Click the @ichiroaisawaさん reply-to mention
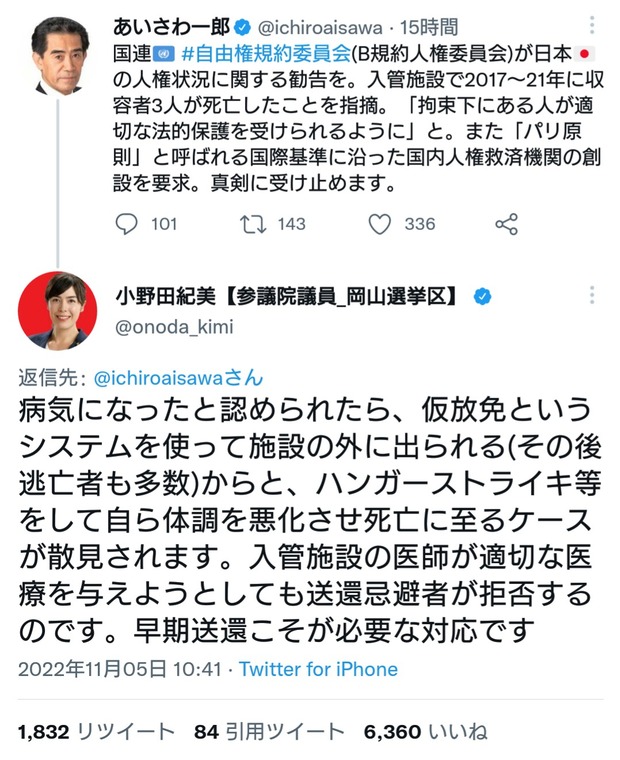 [179, 377]
